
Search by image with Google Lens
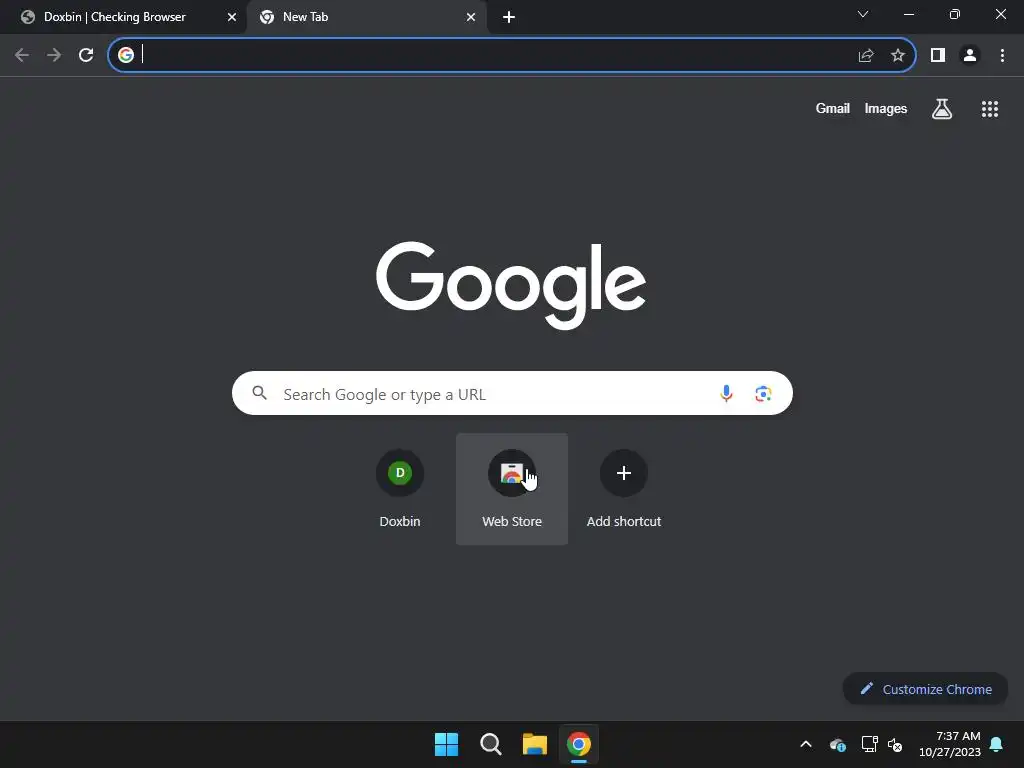point(763,393)
